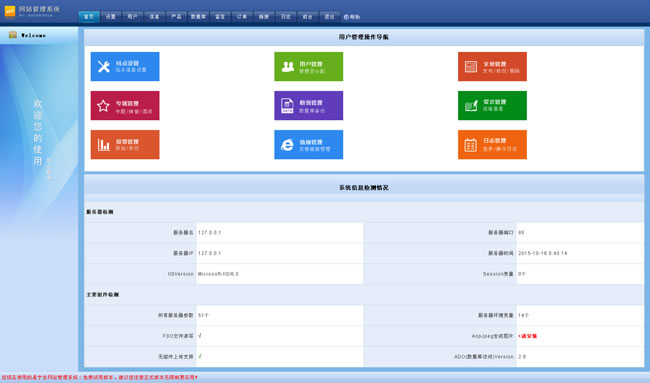Open the purple data management tile
Image resolution: width=650 pixels, height=383 pixels.
[x=308, y=105]
